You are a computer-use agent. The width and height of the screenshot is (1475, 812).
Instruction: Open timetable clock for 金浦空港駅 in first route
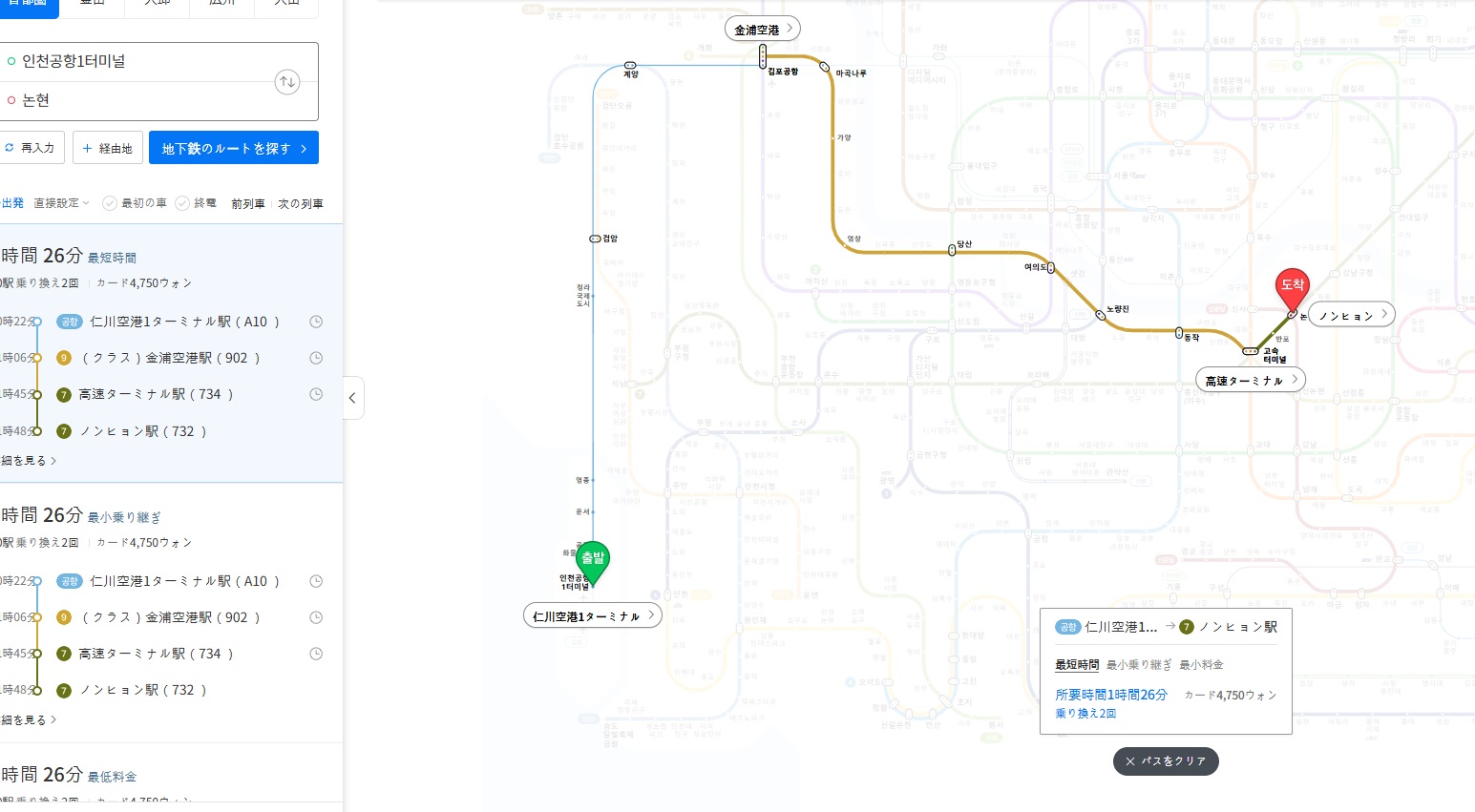[316, 358]
